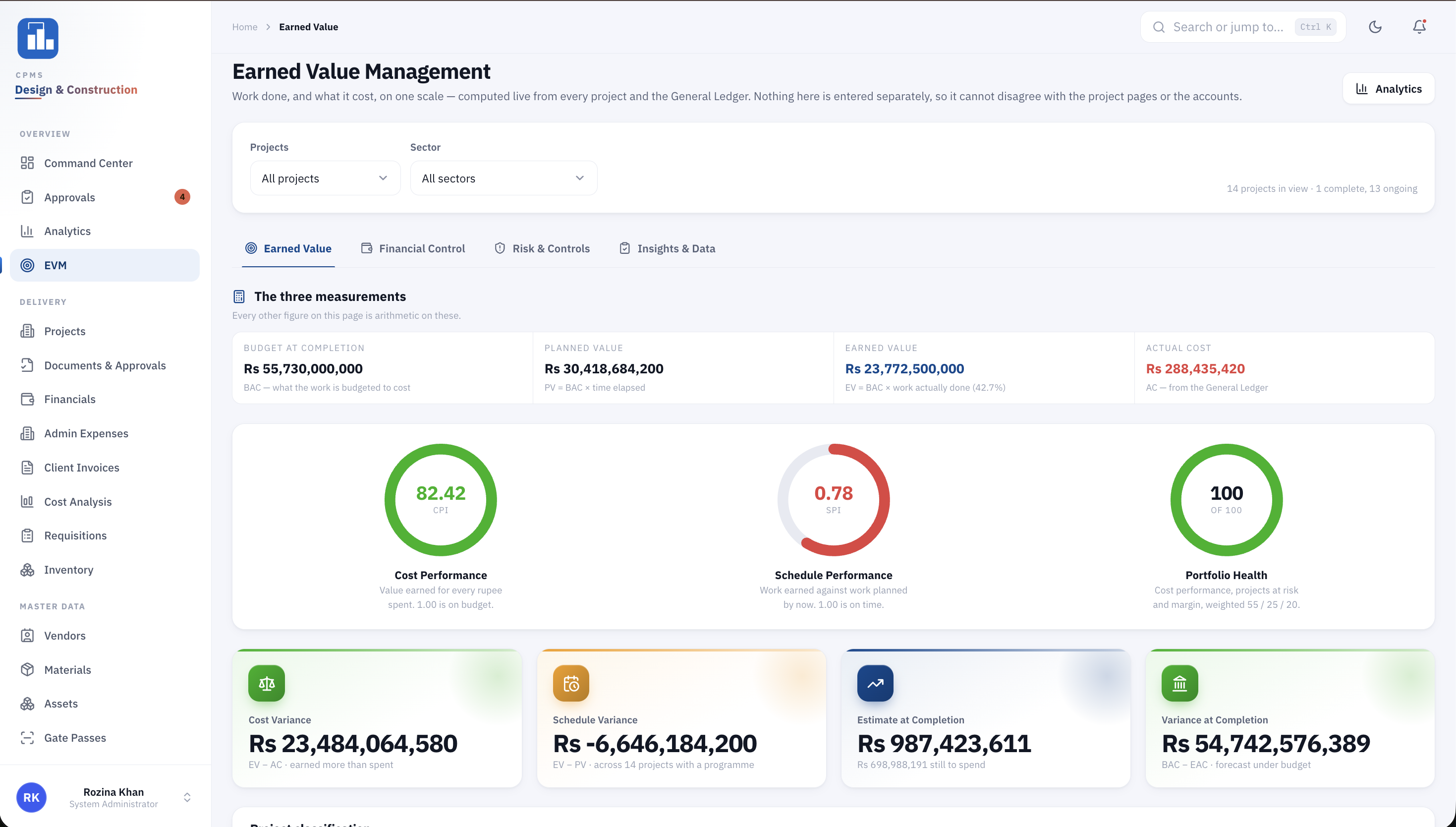This screenshot has width=1456, height=827.
Task: Click the Search or jump to field
Action: [x=1243, y=27]
